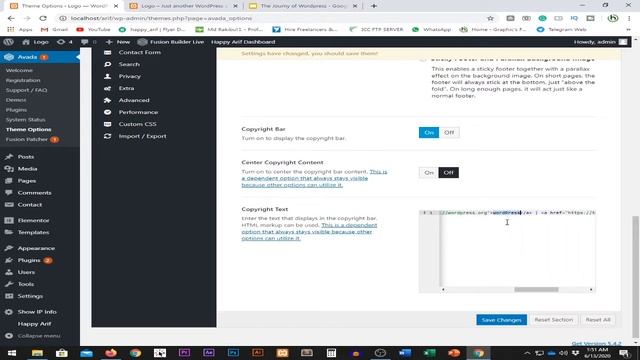Image resolution: width=640 pixels, height=360 pixels.
Task: Open Photoshop from the taskbar
Action: [x=233, y=353]
